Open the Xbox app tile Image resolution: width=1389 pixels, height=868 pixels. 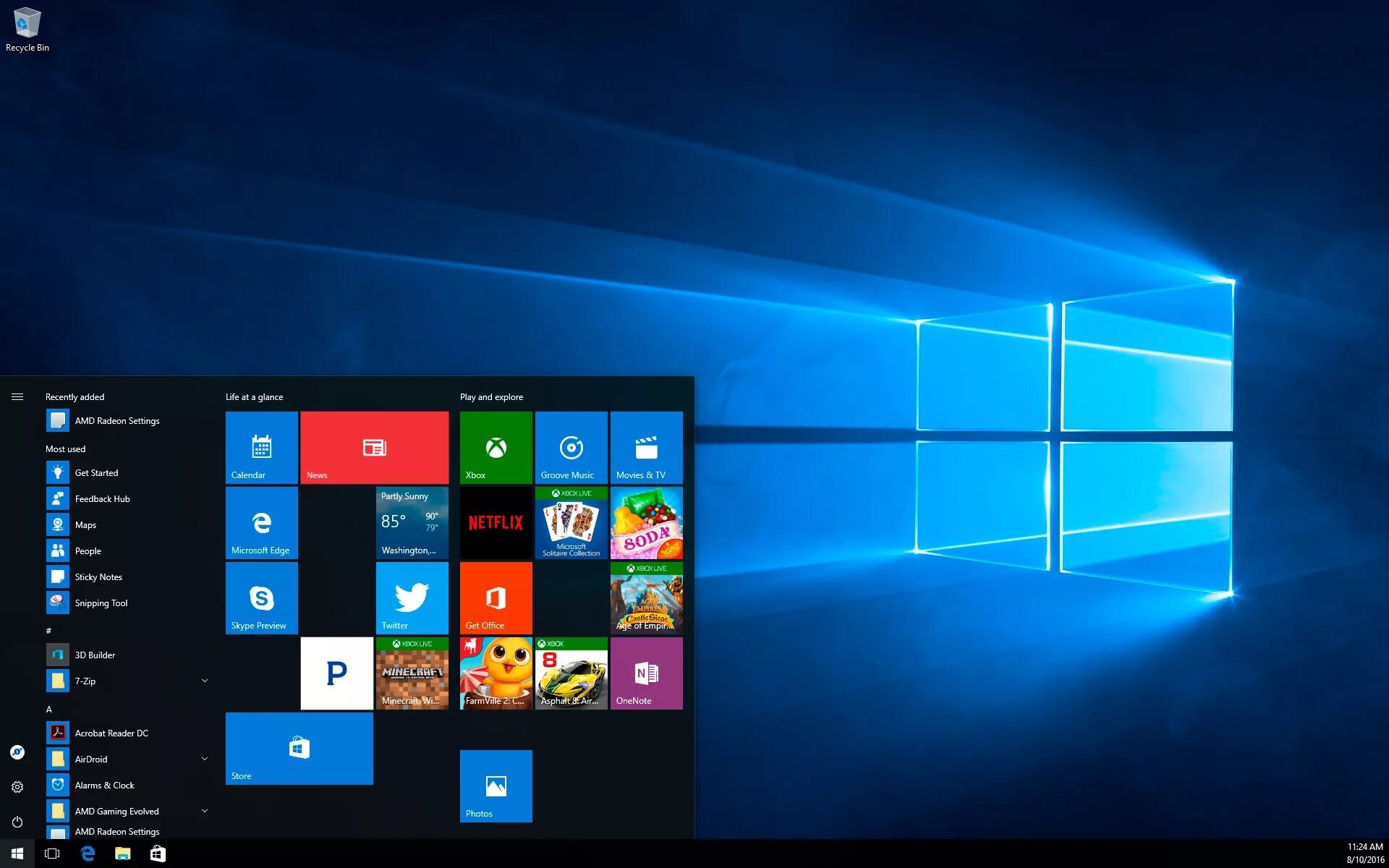(x=496, y=448)
